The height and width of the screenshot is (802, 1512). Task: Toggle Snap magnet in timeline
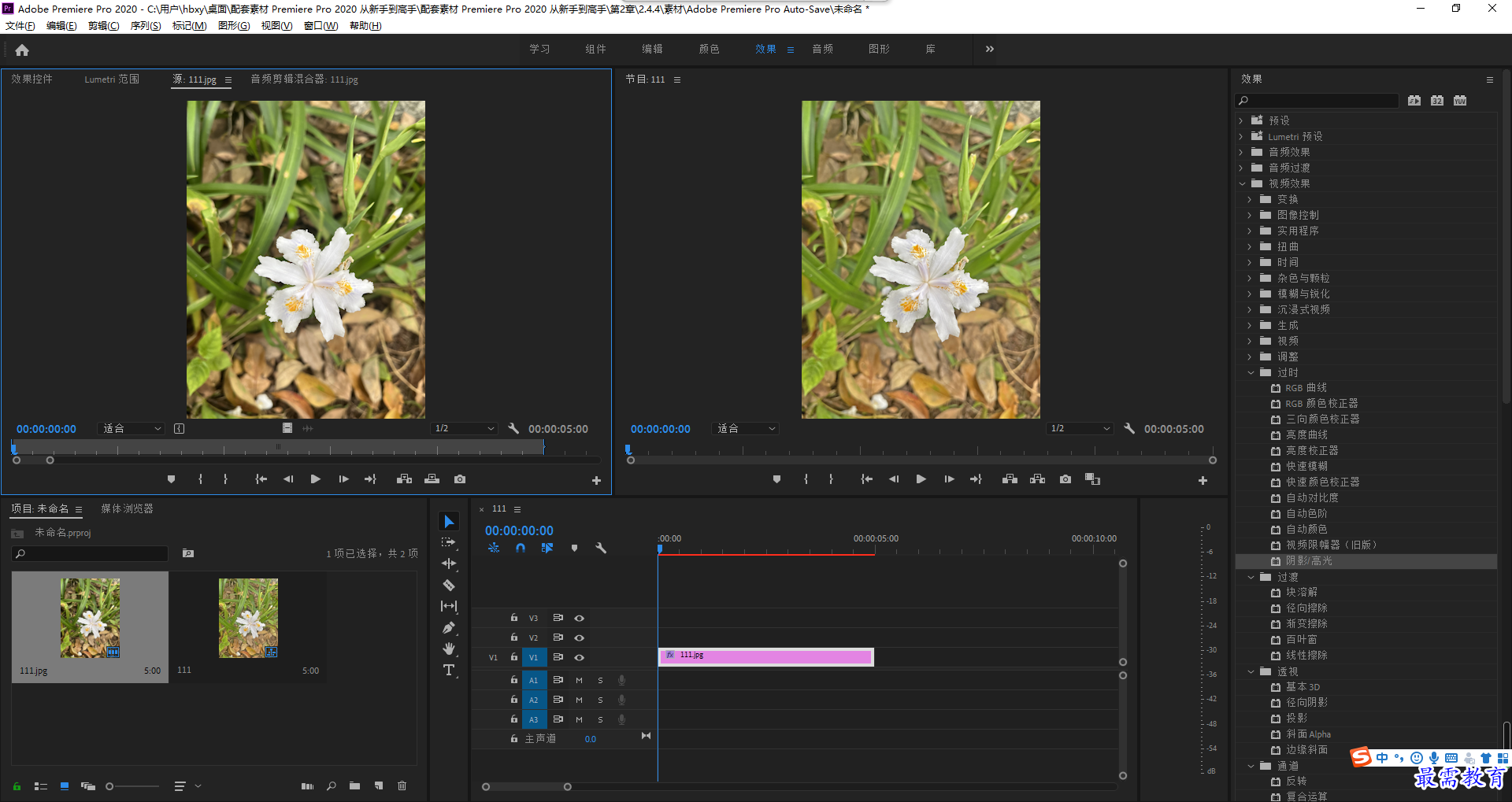[x=521, y=548]
